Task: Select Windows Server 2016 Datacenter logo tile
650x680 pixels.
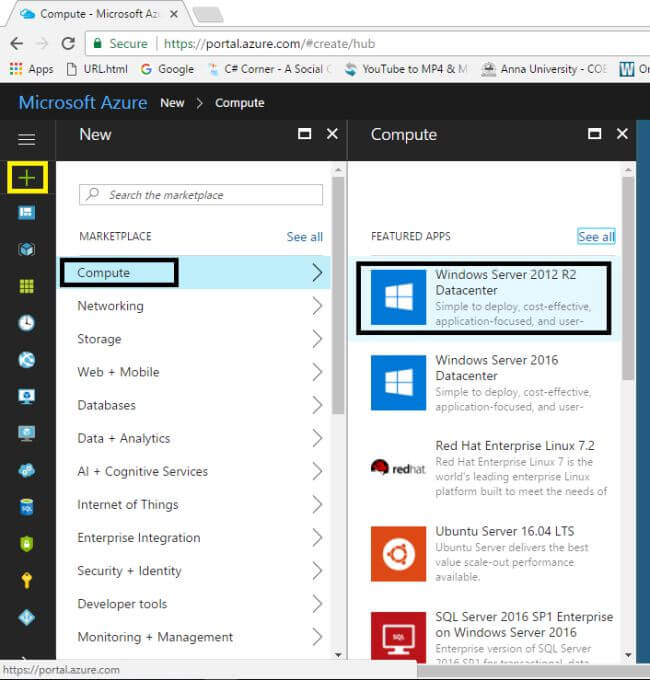Action: pyautogui.click(x=398, y=382)
